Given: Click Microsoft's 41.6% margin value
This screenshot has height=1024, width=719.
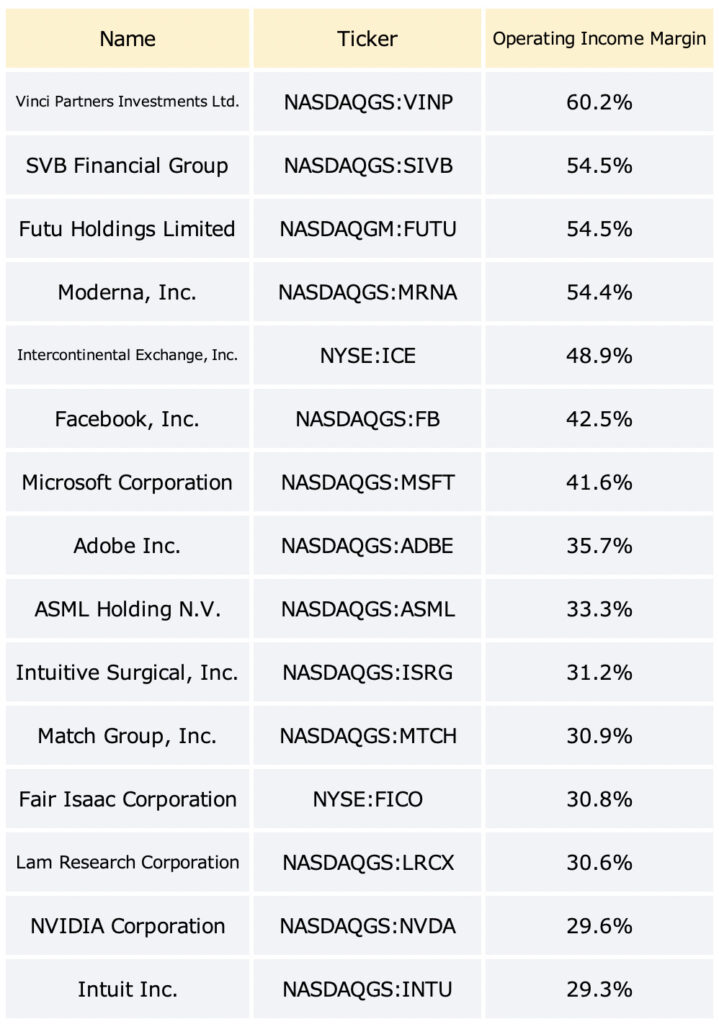Looking at the screenshot, I should [599, 482].
